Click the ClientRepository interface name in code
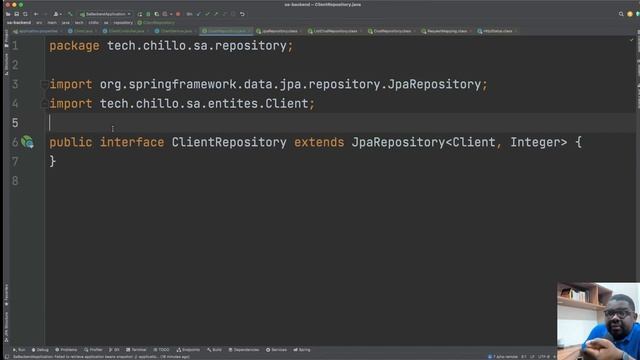The width and height of the screenshot is (640, 360). [229, 142]
